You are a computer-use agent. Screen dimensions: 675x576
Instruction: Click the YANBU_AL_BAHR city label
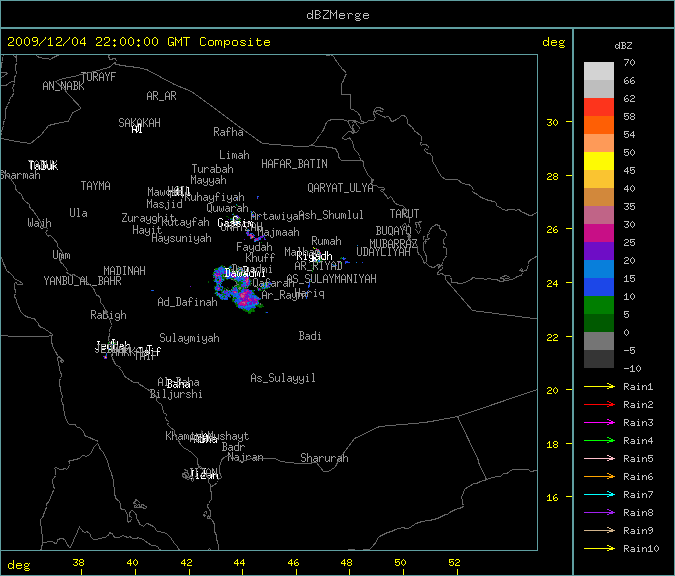83,281
